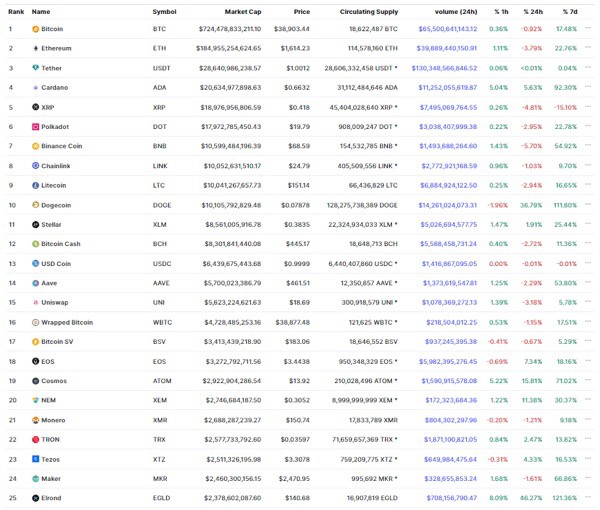Open the three-dot menu in Aave row

588,282
